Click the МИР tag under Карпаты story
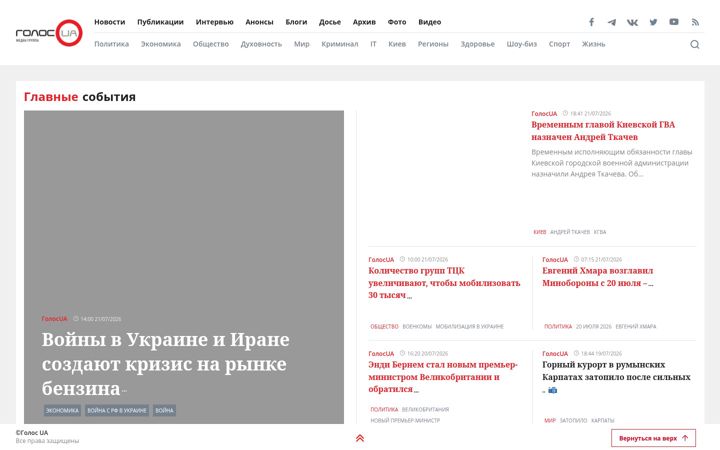 point(550,421)
